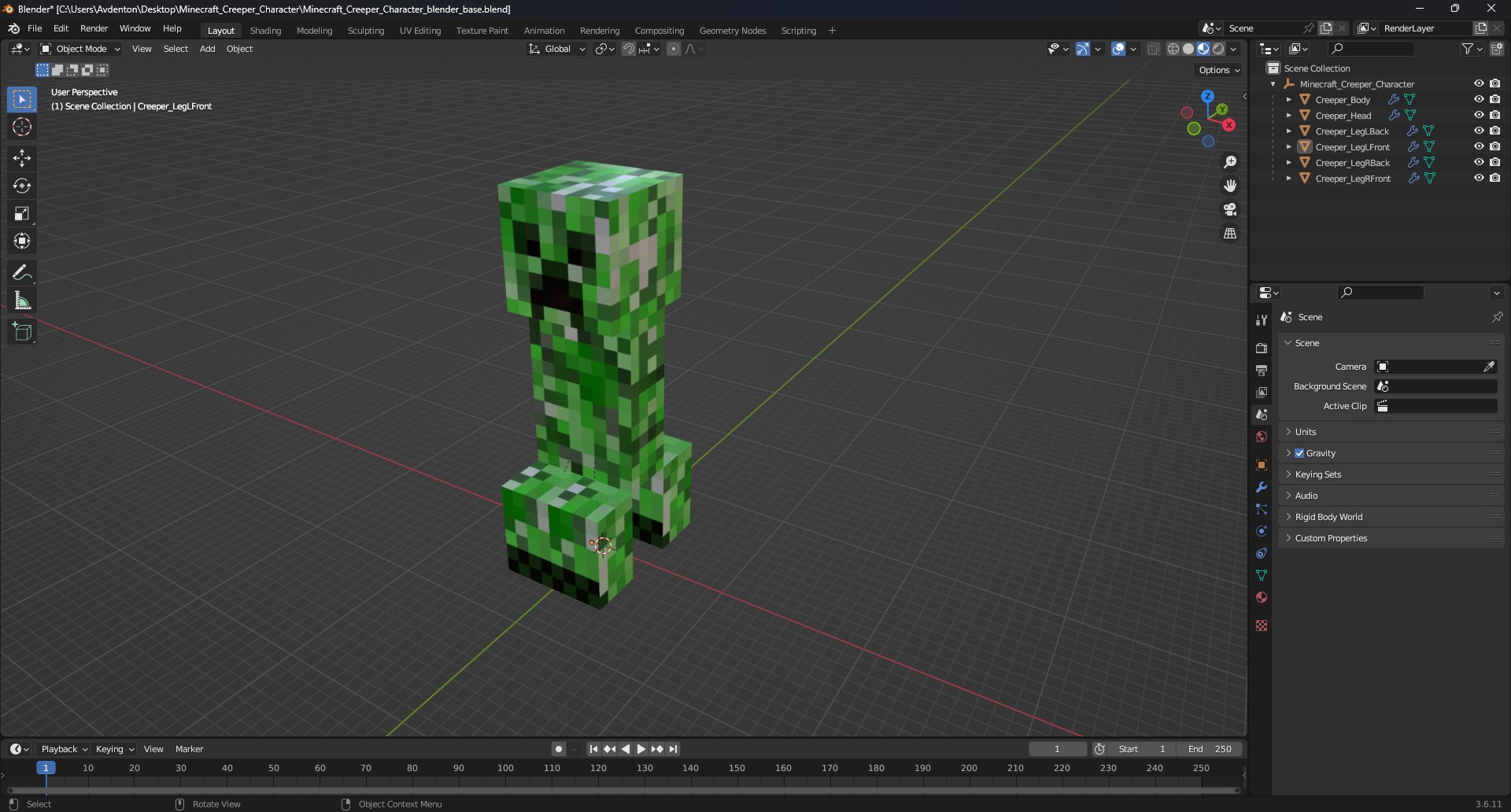Collapse the Minecraft_Creeper_Character collection
The height and width of the screenshot is (812, 1511).
pyautogui.click(x=1273, y=84)
